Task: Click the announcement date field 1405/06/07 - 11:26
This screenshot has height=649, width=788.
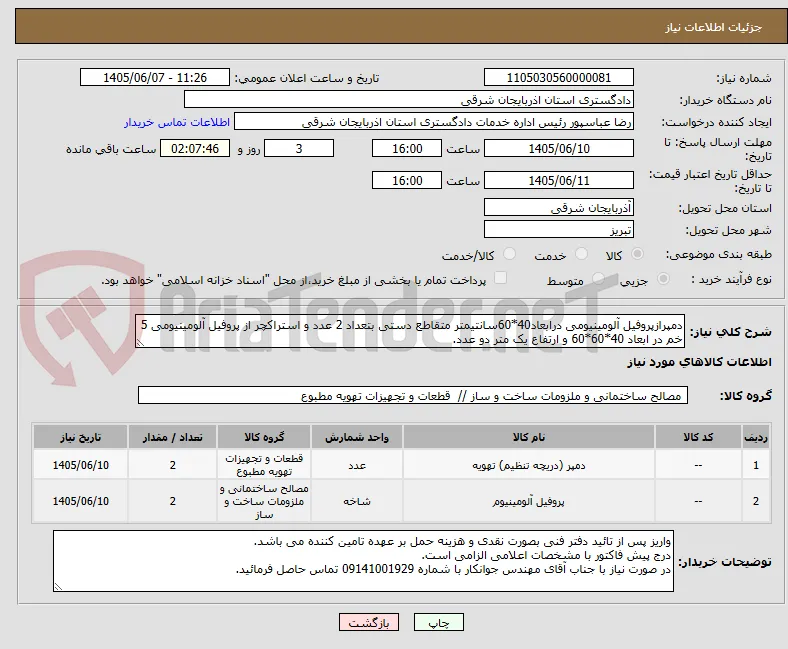Action: tap(155, 77)
